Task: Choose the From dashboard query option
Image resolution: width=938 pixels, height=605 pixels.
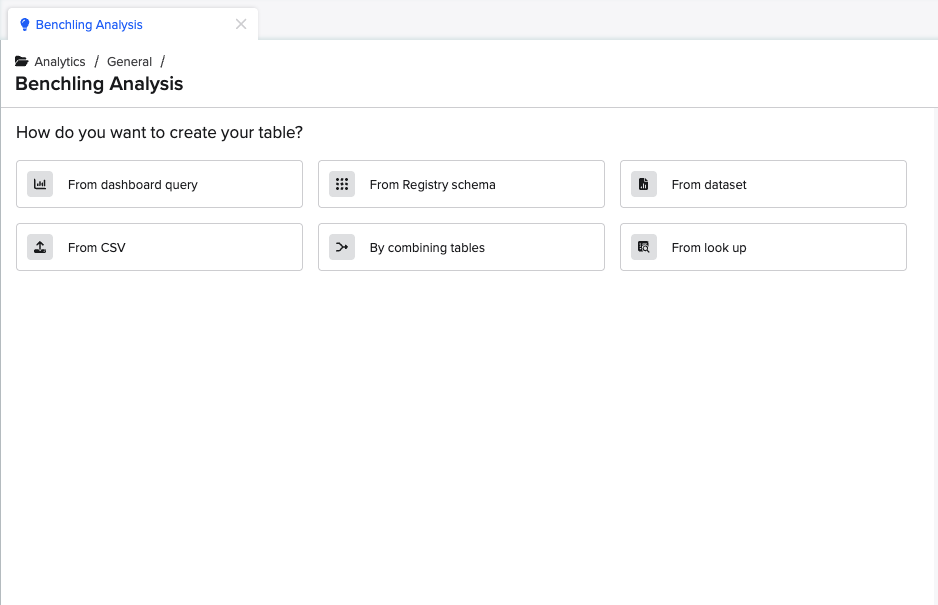Action: tap(160, 184)
